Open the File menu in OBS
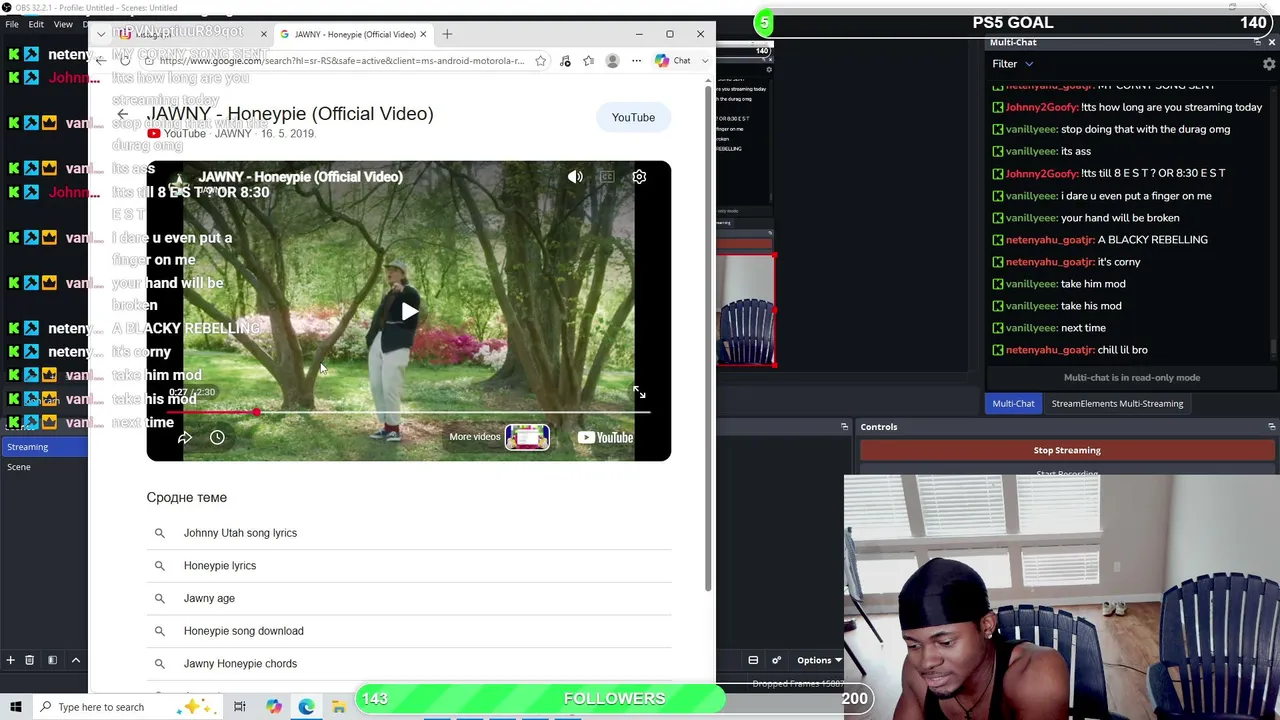Screen dimensions: 1280x720 12,24
